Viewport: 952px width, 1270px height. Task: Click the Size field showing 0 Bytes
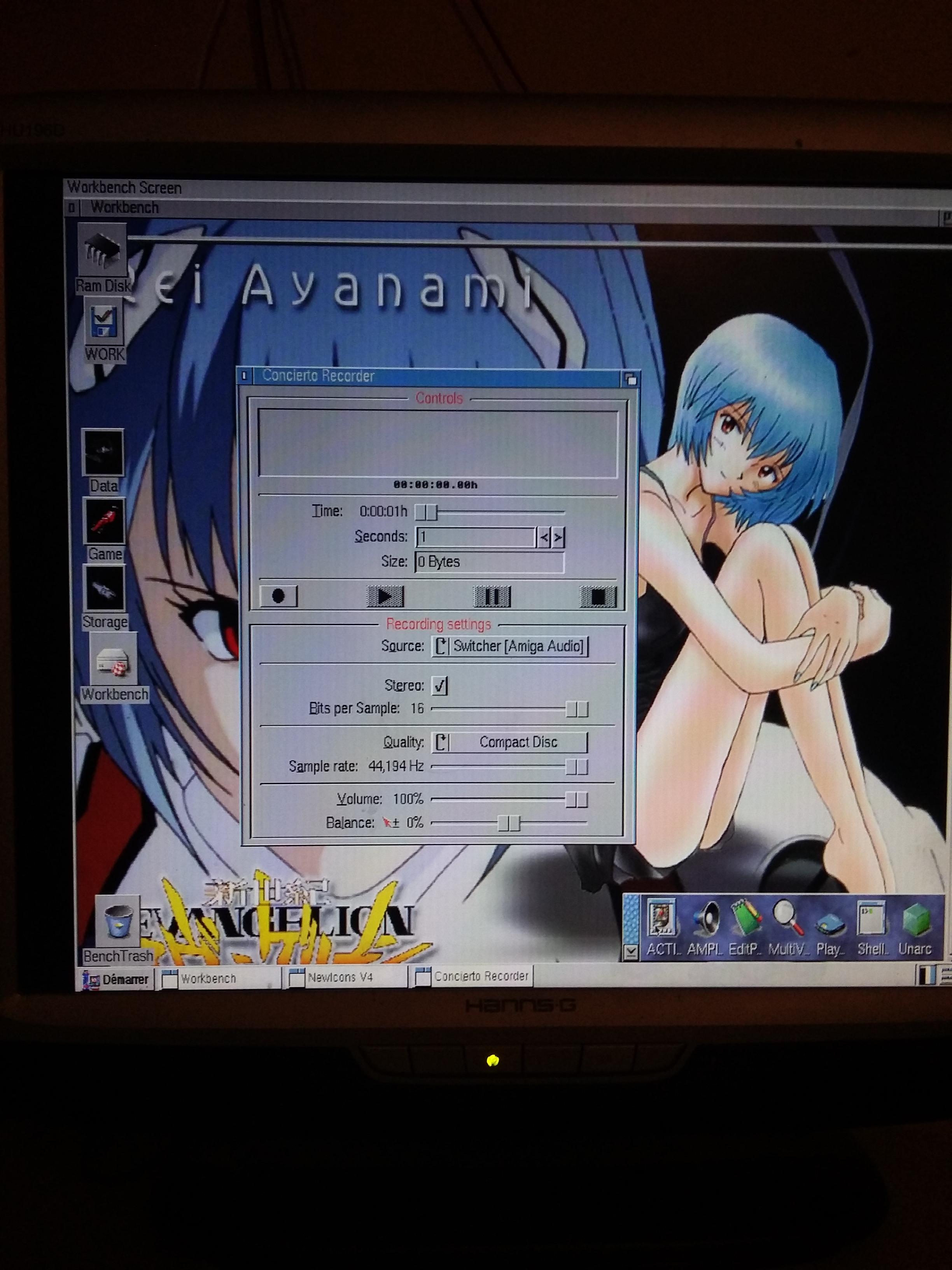(490, 562)
